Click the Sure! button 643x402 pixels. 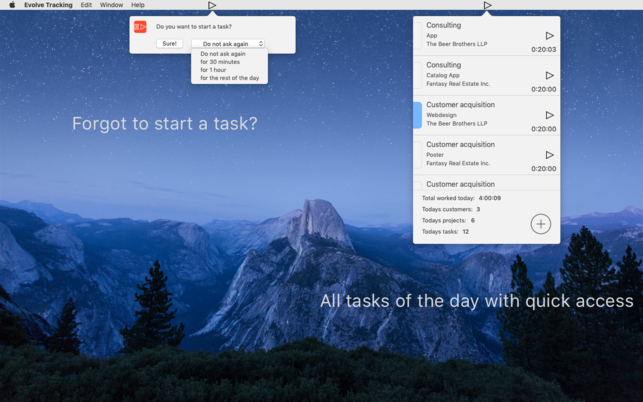pos(169,43)
